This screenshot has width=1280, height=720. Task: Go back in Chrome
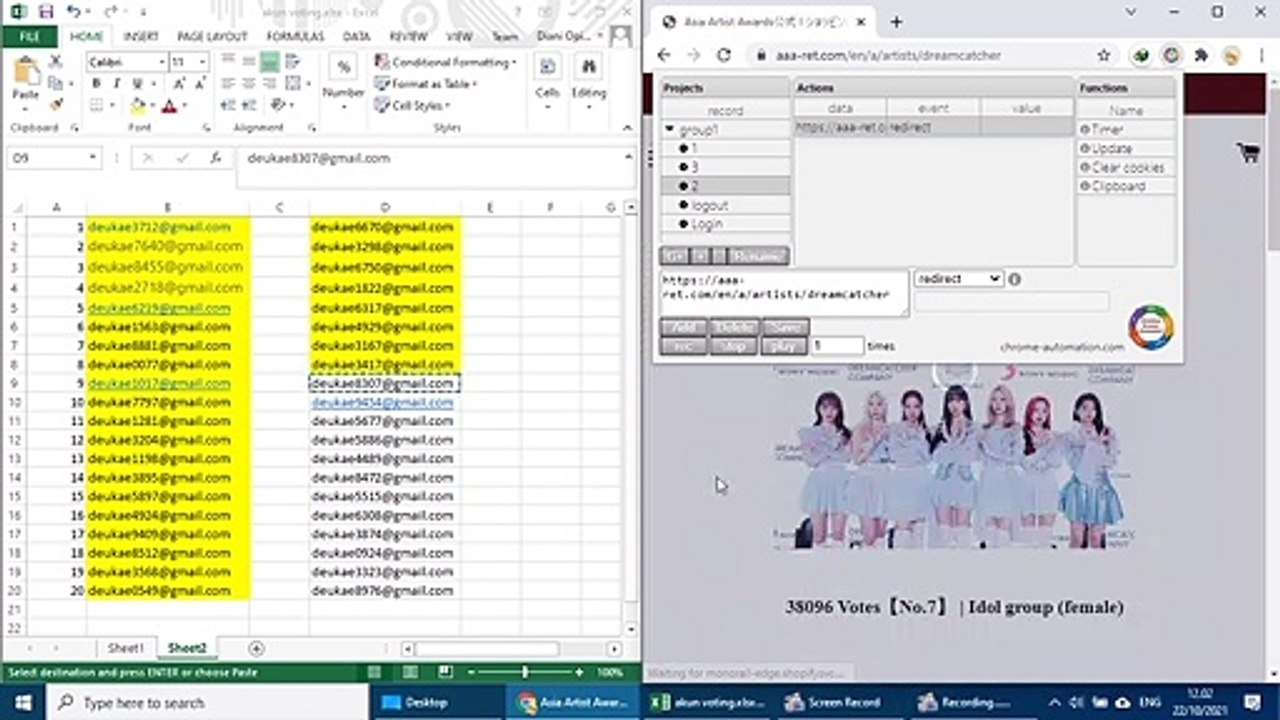(664, 55)
